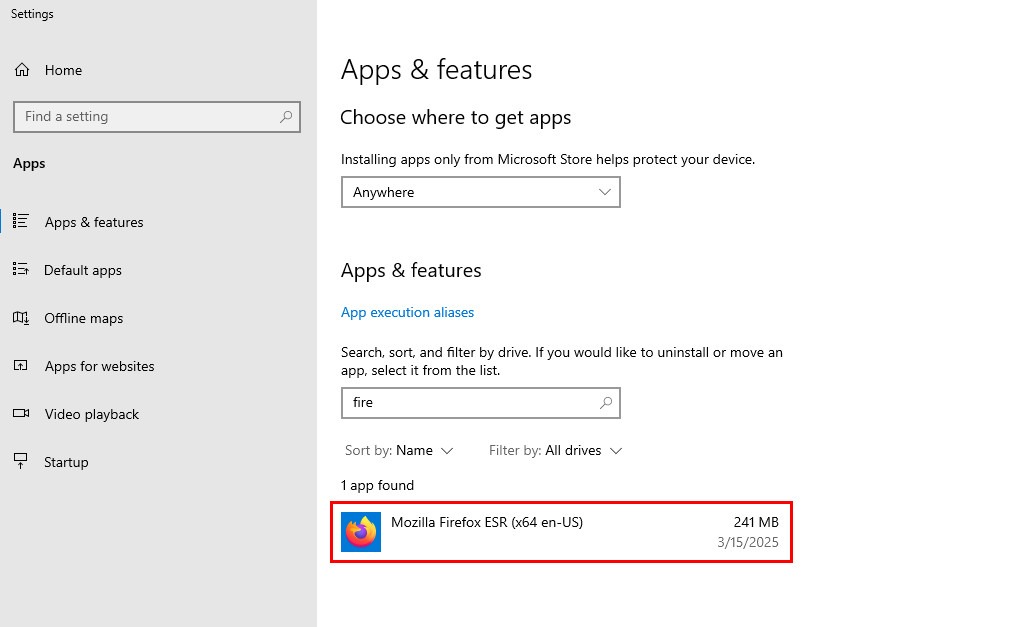Select Mozilla Firefox ESR (x64 en-US) entry
Screen dimensions: 1024x627
[x=562, y=532]
